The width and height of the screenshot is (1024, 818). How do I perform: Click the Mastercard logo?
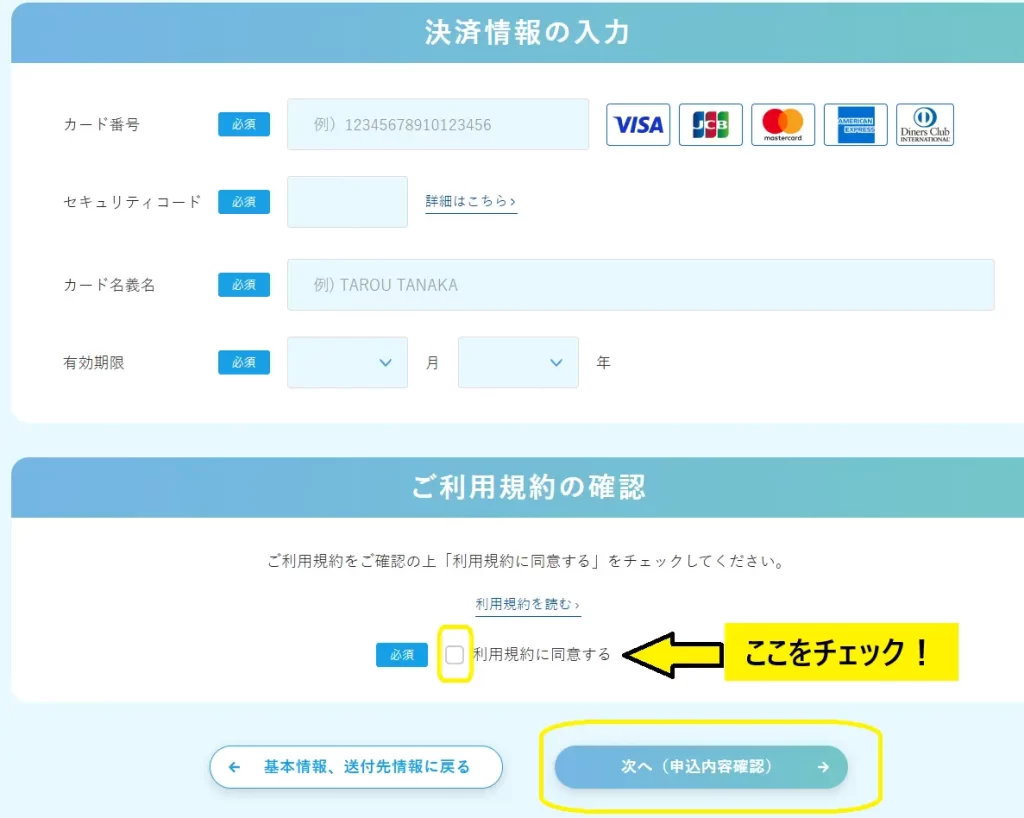tap(782, 124)
